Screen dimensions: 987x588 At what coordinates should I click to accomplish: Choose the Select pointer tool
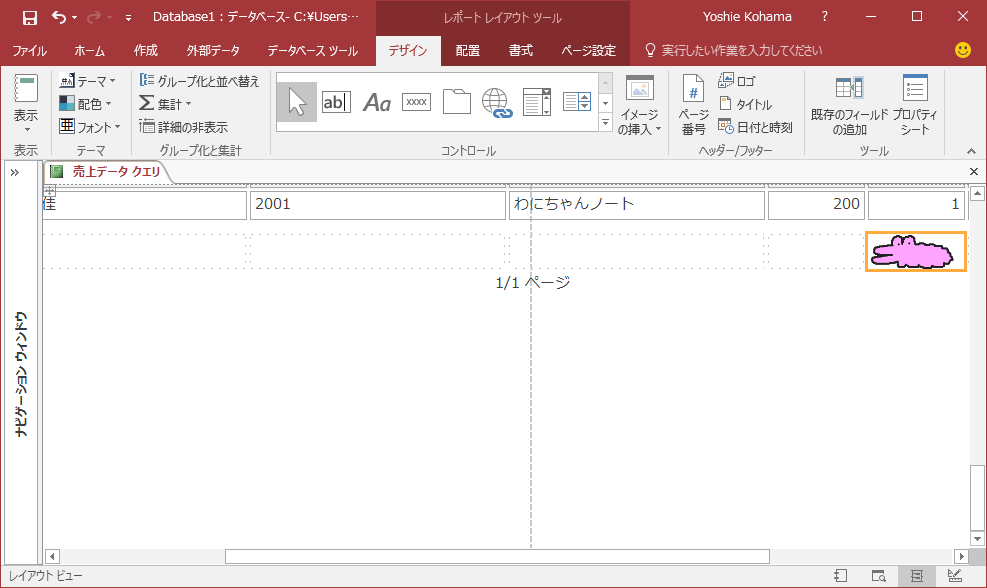296,102
